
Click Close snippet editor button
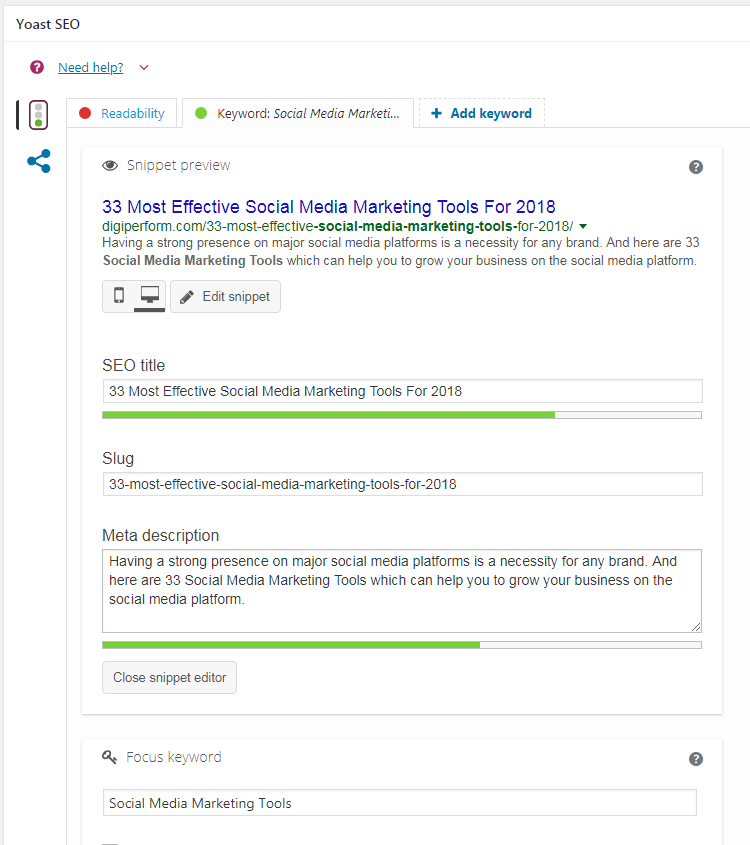pos(169,677)
